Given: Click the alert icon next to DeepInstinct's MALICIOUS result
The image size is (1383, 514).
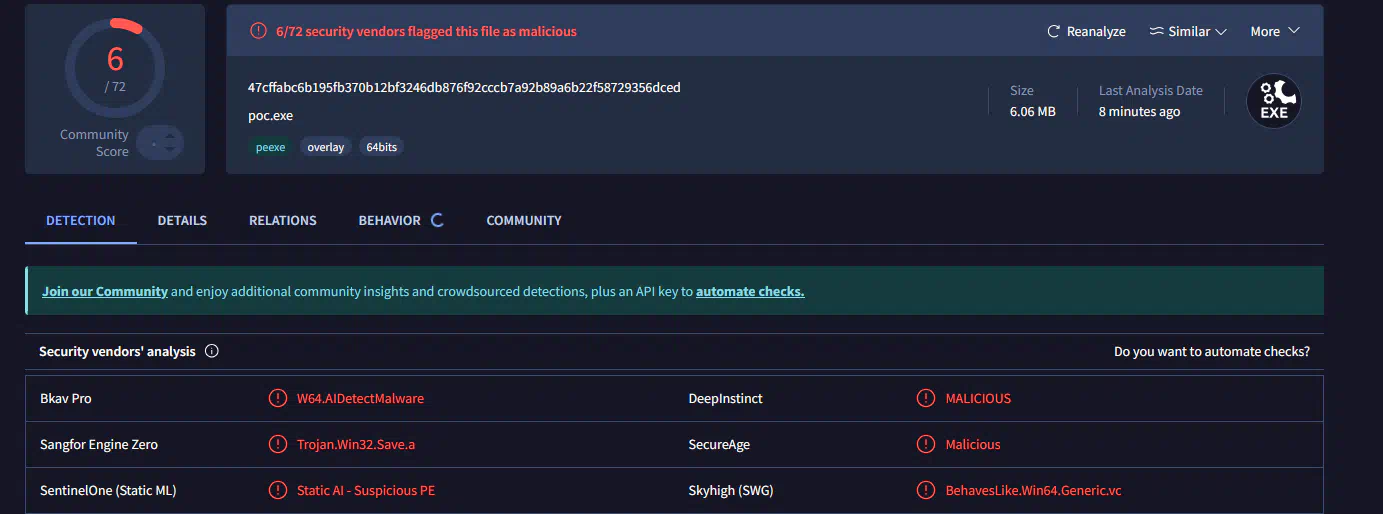Looking at the screenshot, I should [926, 398].
